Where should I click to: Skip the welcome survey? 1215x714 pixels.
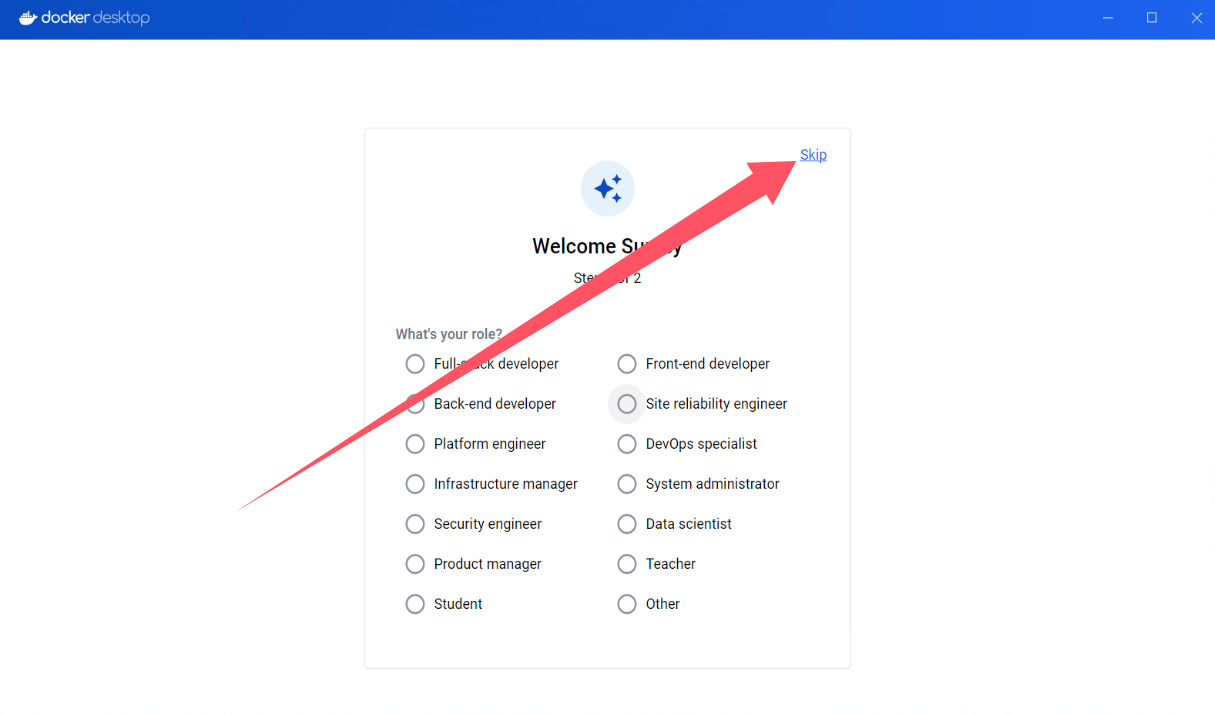coord(813,154)
